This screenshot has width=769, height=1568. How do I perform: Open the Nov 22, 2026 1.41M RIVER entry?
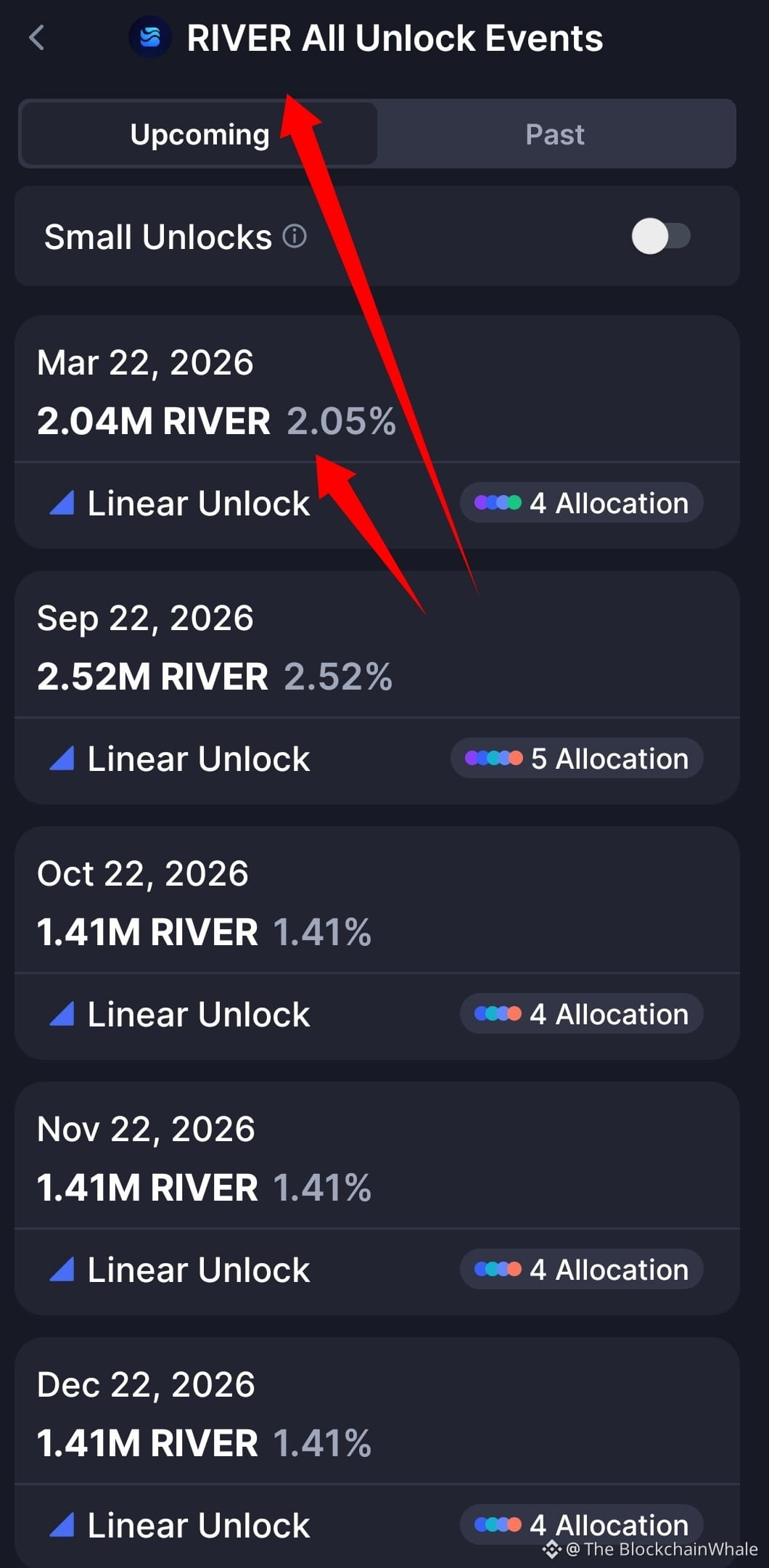377,1199
